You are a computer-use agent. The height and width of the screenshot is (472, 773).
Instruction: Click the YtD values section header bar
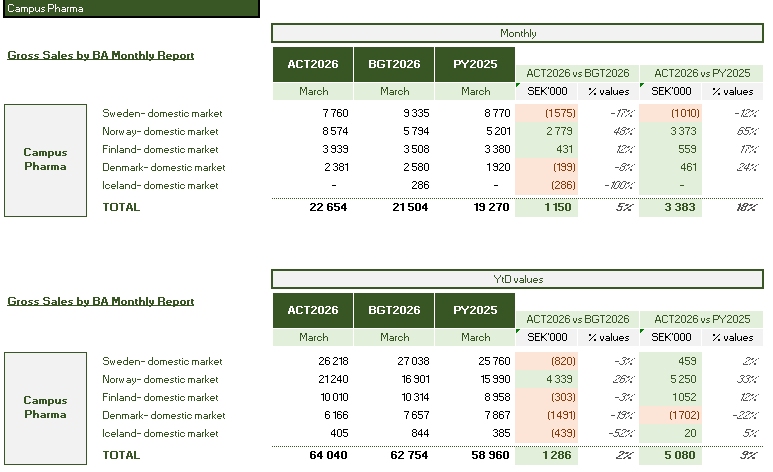(x=517, y=280)
